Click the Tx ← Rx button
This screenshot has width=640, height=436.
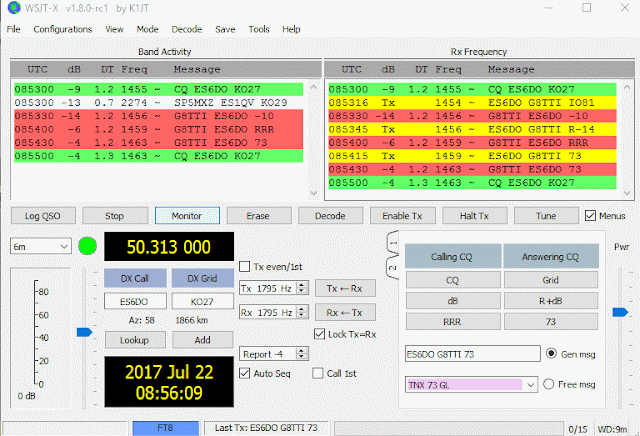point(345,288)
